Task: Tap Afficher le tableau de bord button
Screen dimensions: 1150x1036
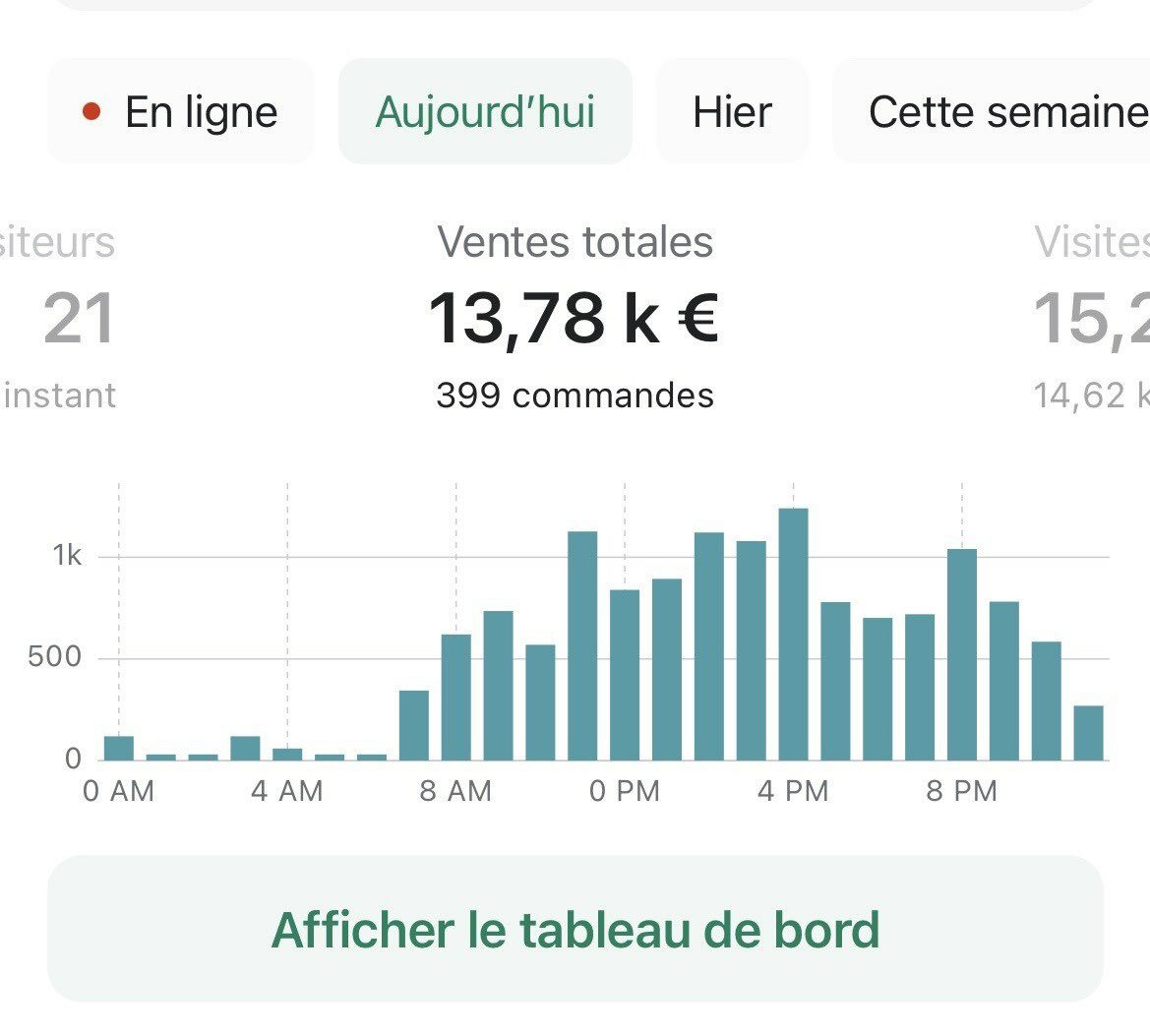Action: (575, 929)
